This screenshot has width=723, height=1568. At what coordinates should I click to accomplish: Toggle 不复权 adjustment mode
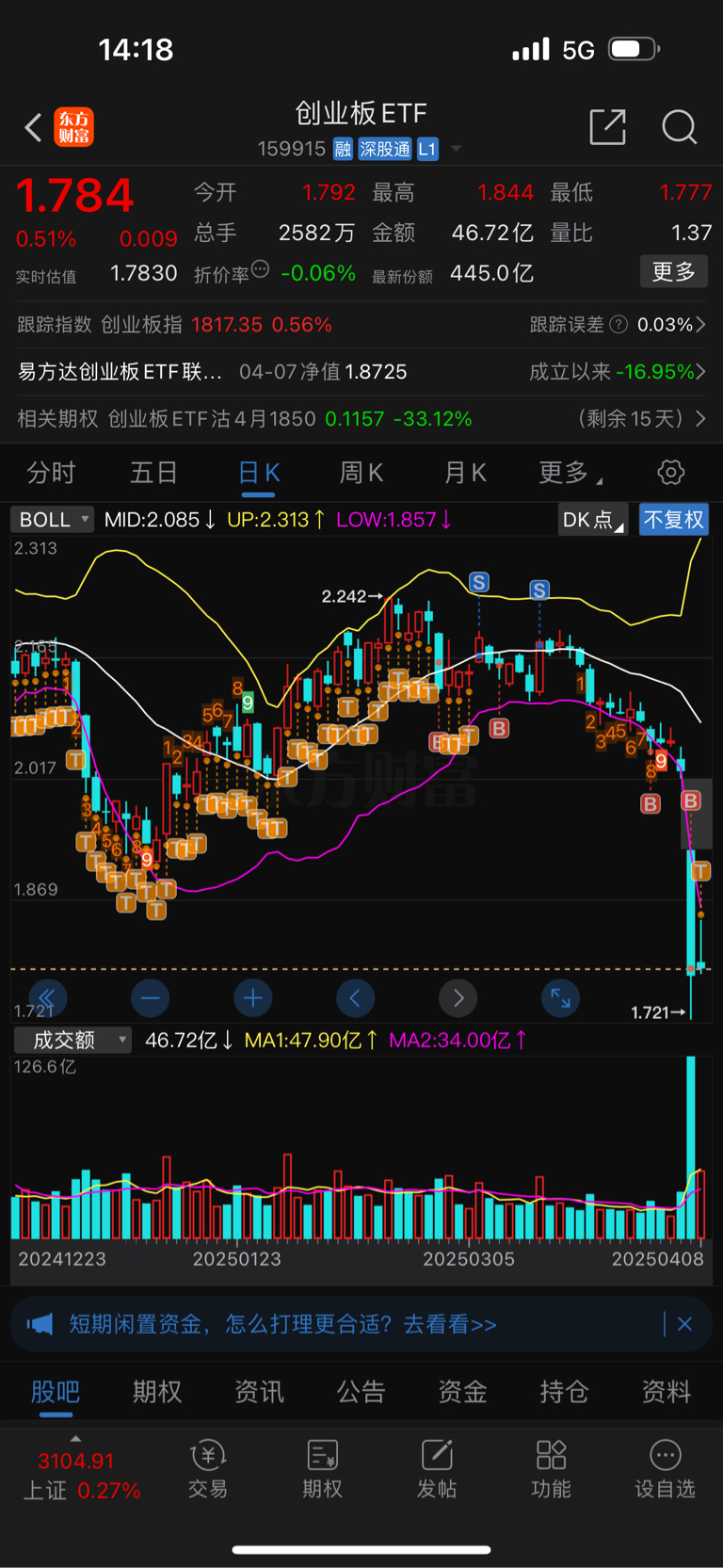[674, 520]
